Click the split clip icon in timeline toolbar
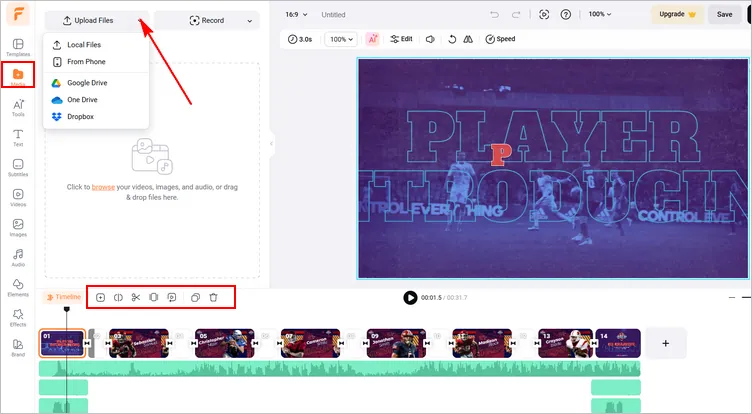 point(118,297)
